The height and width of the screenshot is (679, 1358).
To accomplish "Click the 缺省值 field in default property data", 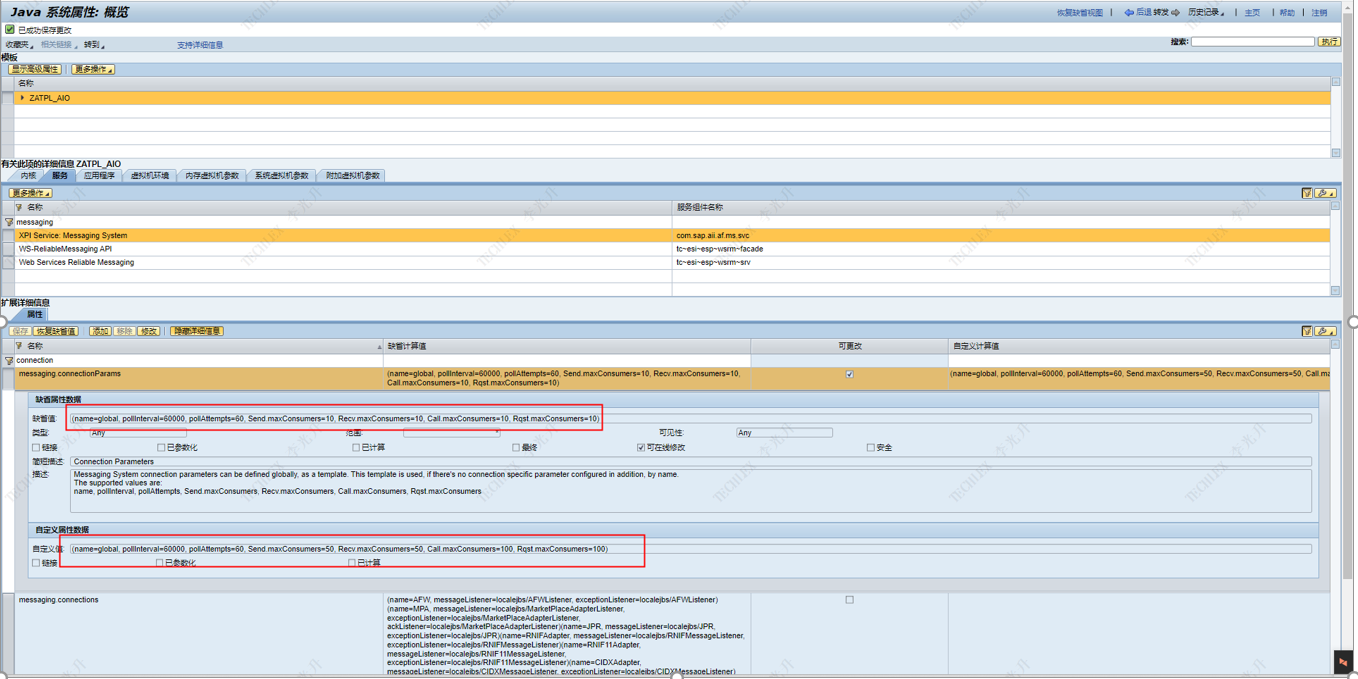I will pyautogui.click(x=690, y=419).
